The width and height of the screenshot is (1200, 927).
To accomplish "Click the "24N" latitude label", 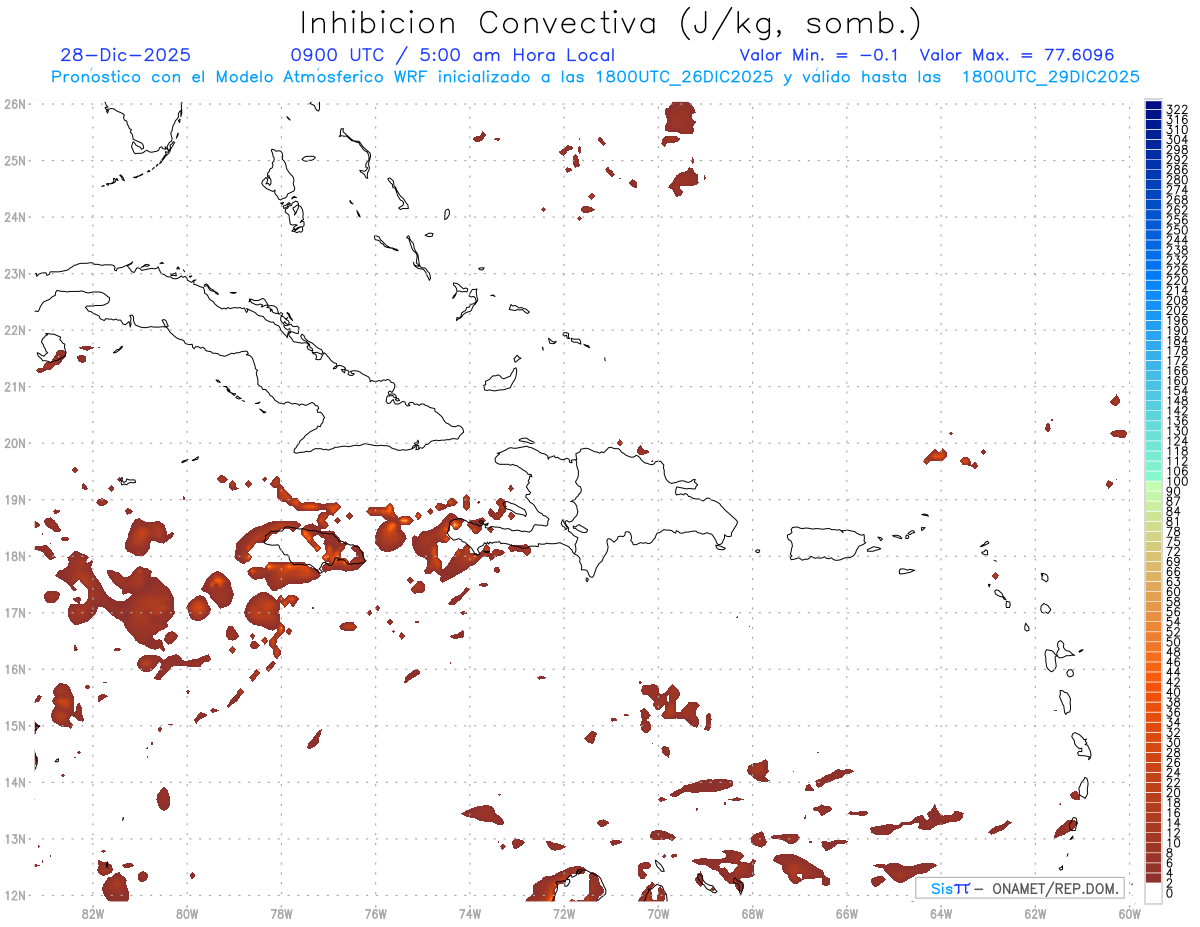I will [x=15, y=216].
